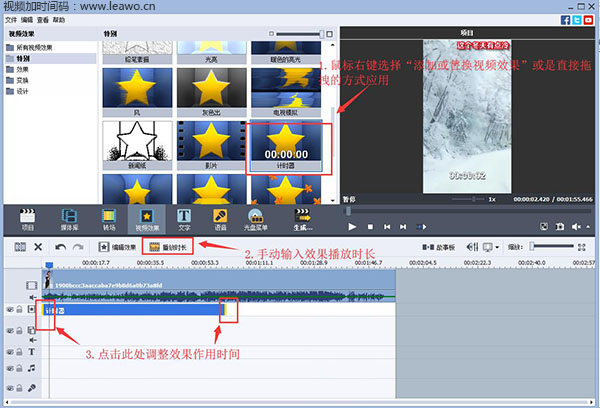Click the next scene playback button
Image resolution: width=600 pixels, height=408 pixels.
pyautogui.click(x=421, y=227)
